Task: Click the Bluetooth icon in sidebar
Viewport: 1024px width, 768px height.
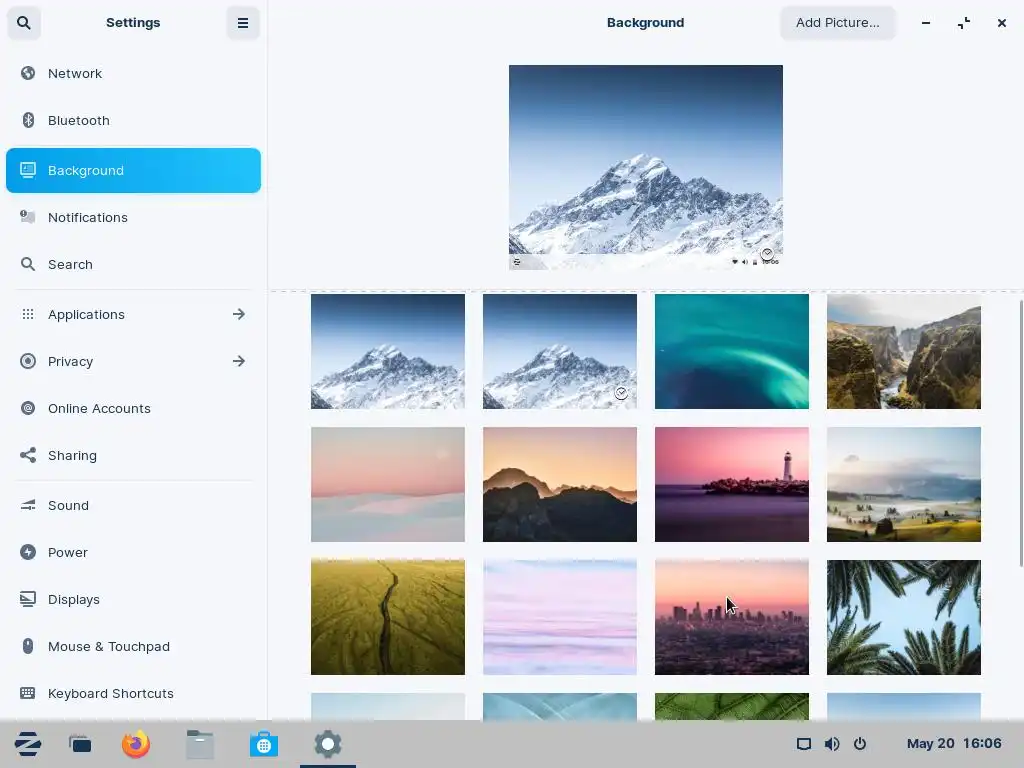Action: (27, 120)
